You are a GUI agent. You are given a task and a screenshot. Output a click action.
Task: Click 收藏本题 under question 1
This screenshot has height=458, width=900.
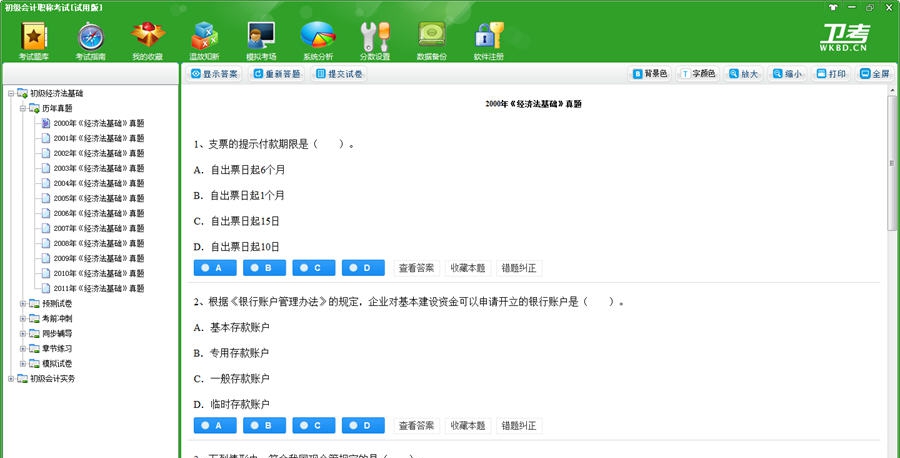(468, 268)
